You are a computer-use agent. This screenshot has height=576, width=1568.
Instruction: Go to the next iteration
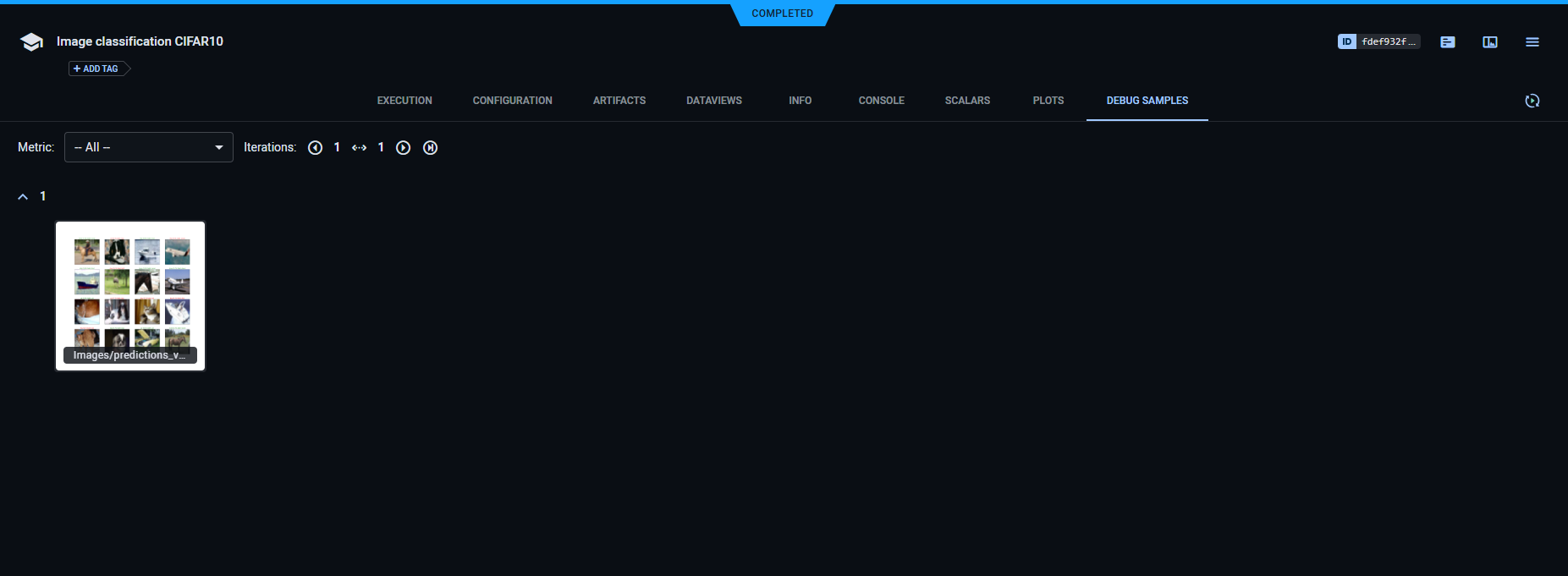pos(404,148)
